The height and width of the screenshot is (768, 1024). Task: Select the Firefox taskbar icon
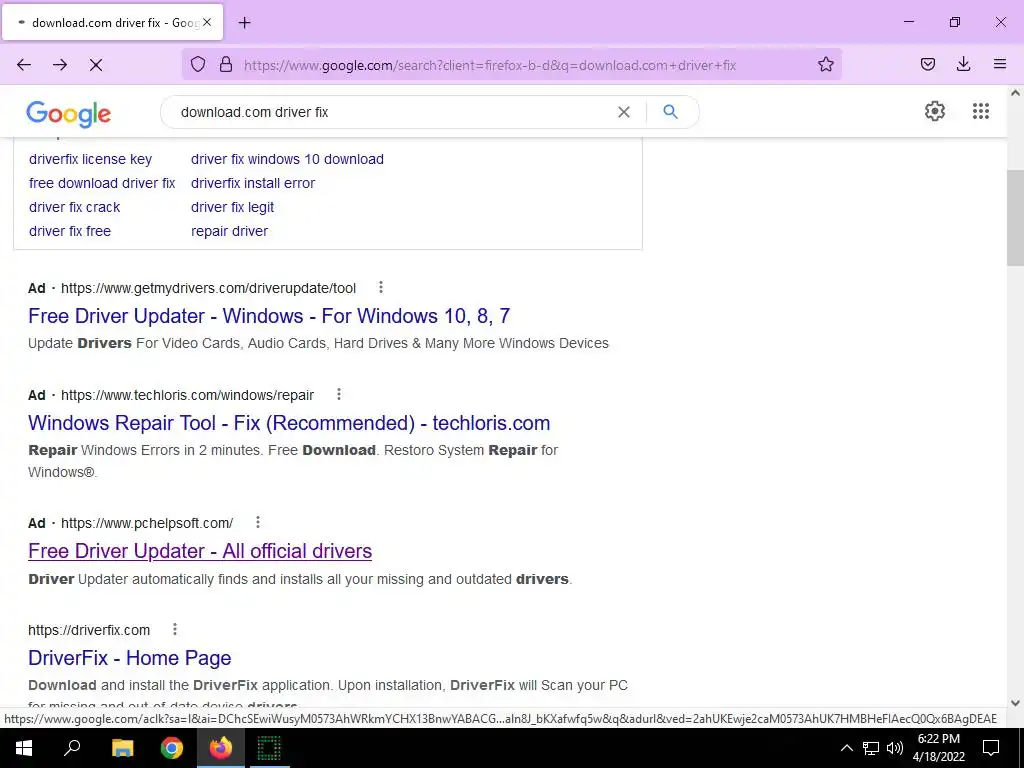(x=221, y=748)
